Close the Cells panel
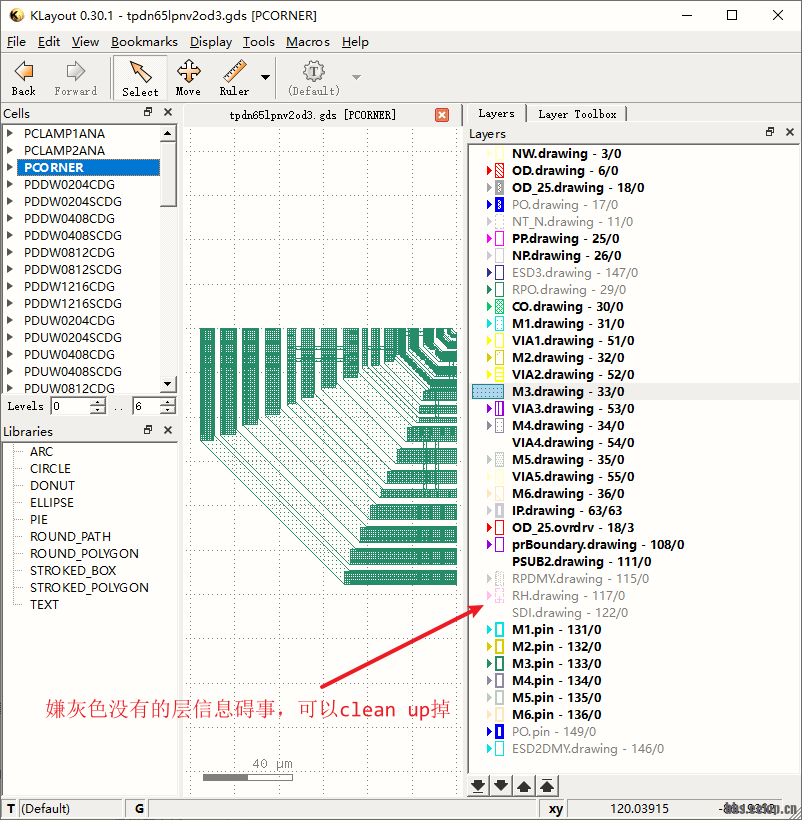Viewport: 802px width, 820px height. coord(168,112)
